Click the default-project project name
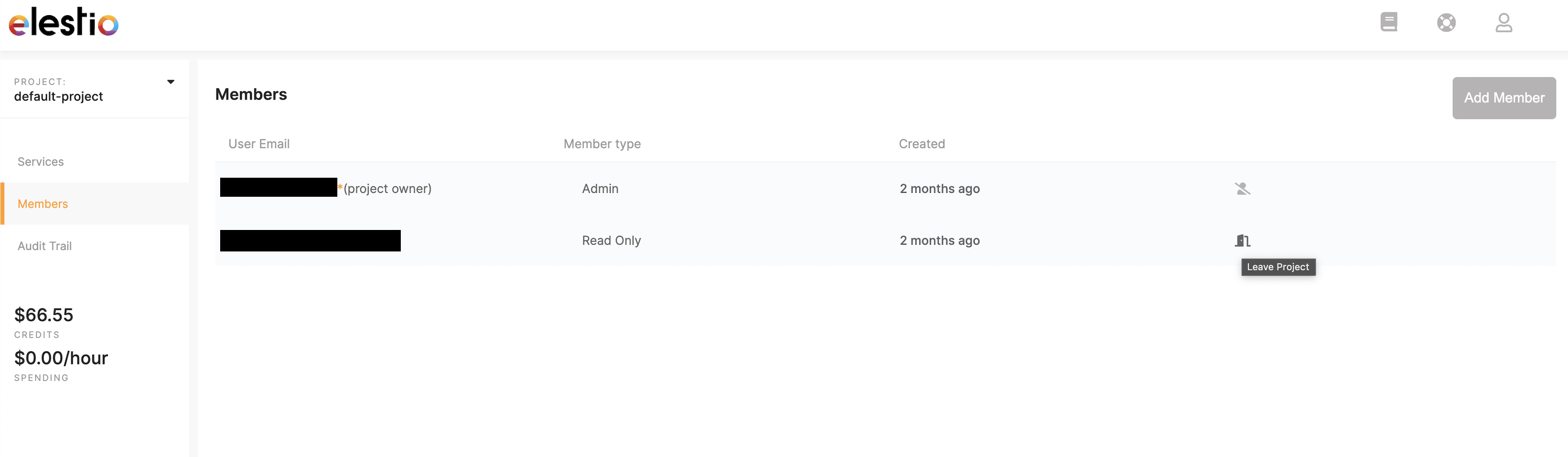The width and height of the screenshot is (1568, 457). click(x=59, y=97)
